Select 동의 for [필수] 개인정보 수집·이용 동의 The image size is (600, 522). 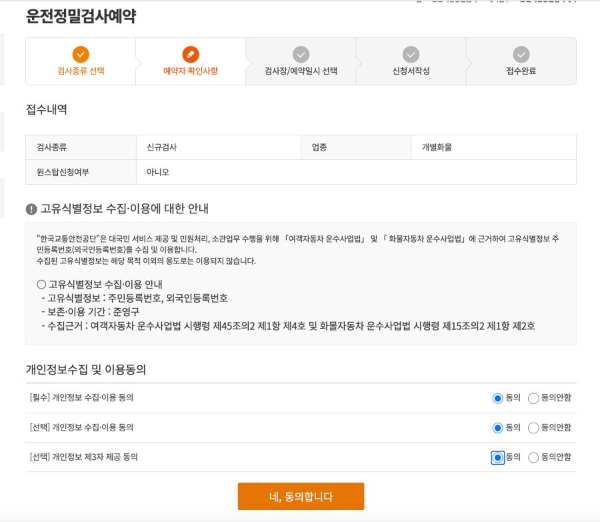(497, 398)
